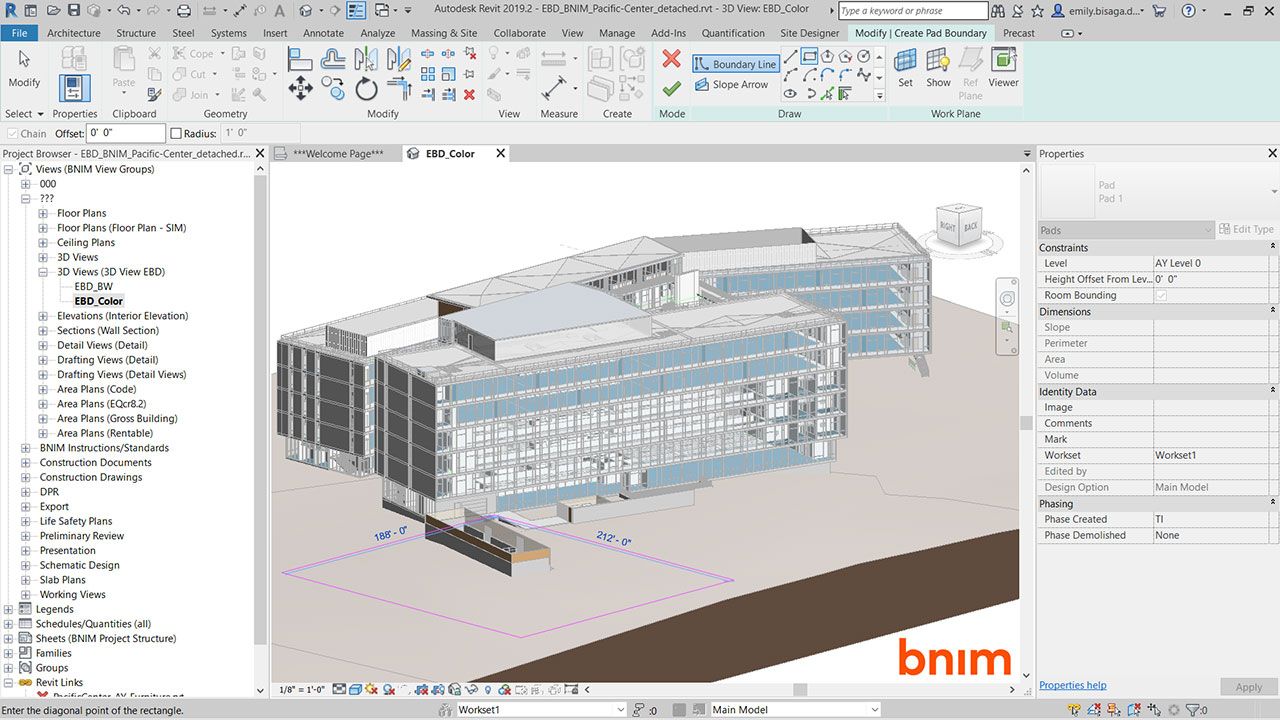The width and height of the screenshot is (1280, 720).
Task: Click the filter icon in status bar
Action: 1193,709
